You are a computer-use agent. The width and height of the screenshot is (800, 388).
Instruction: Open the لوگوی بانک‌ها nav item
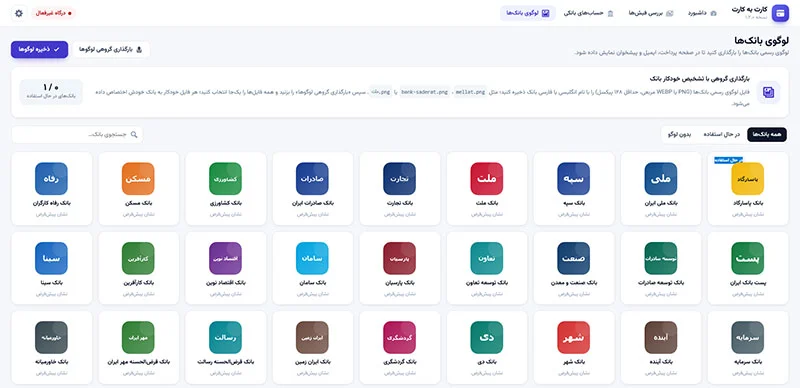click(528, 13)
